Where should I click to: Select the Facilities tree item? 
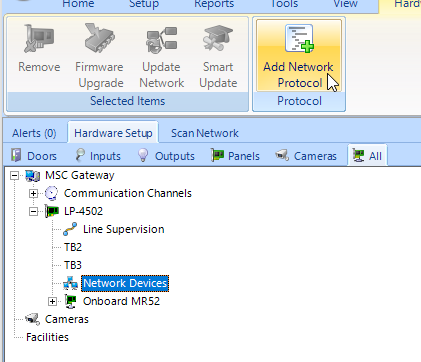click(47, 337)
